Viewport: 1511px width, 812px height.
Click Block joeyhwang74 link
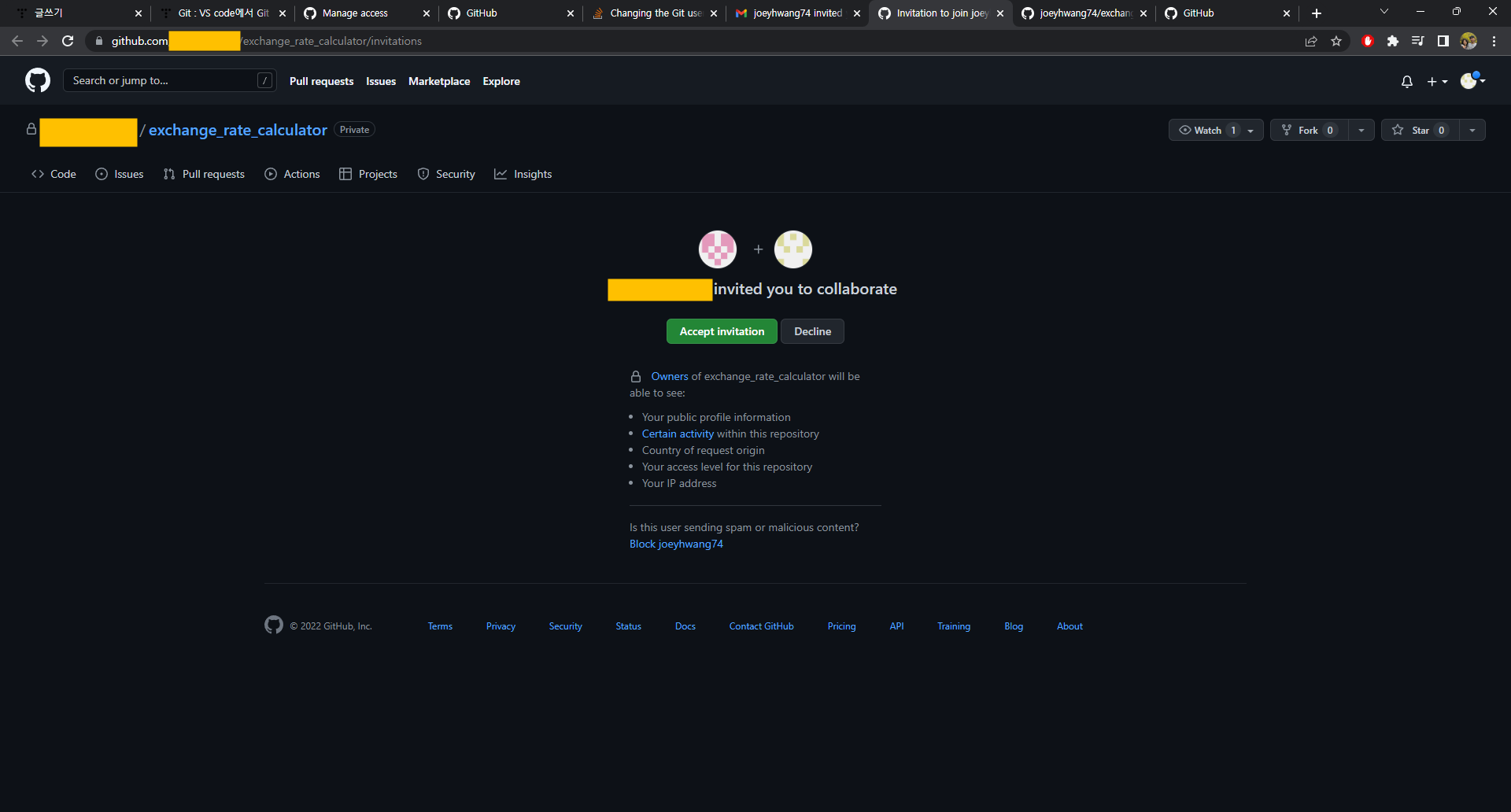click(676, 544)
